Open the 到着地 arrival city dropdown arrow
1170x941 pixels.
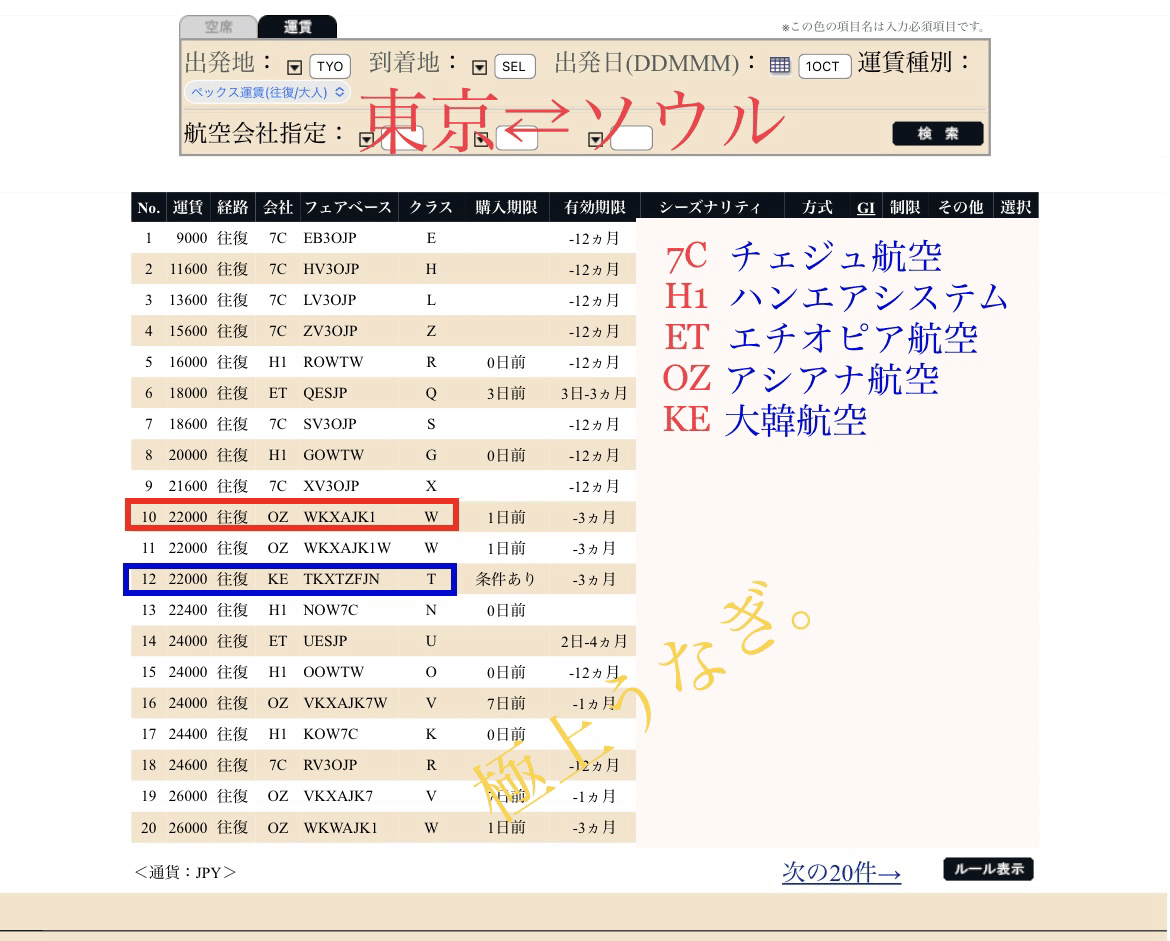480,67
